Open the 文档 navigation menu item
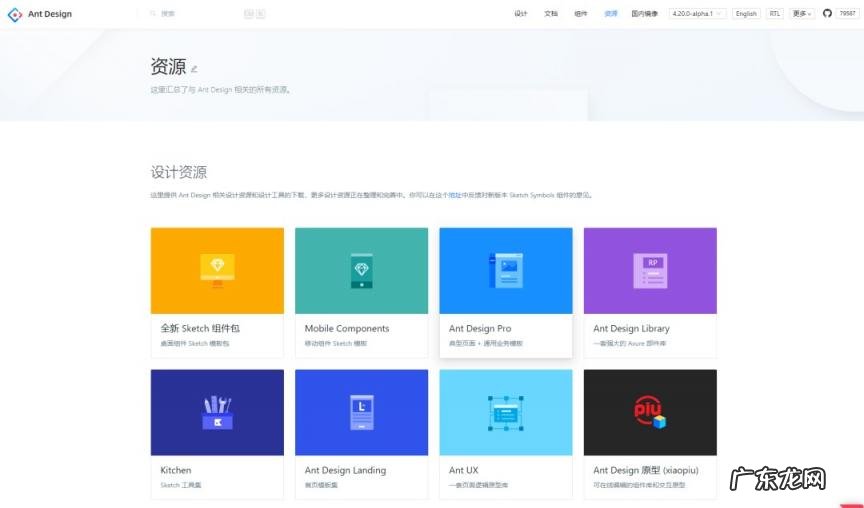The width and height of the screenshot is (864, 508). click(551, 14)
